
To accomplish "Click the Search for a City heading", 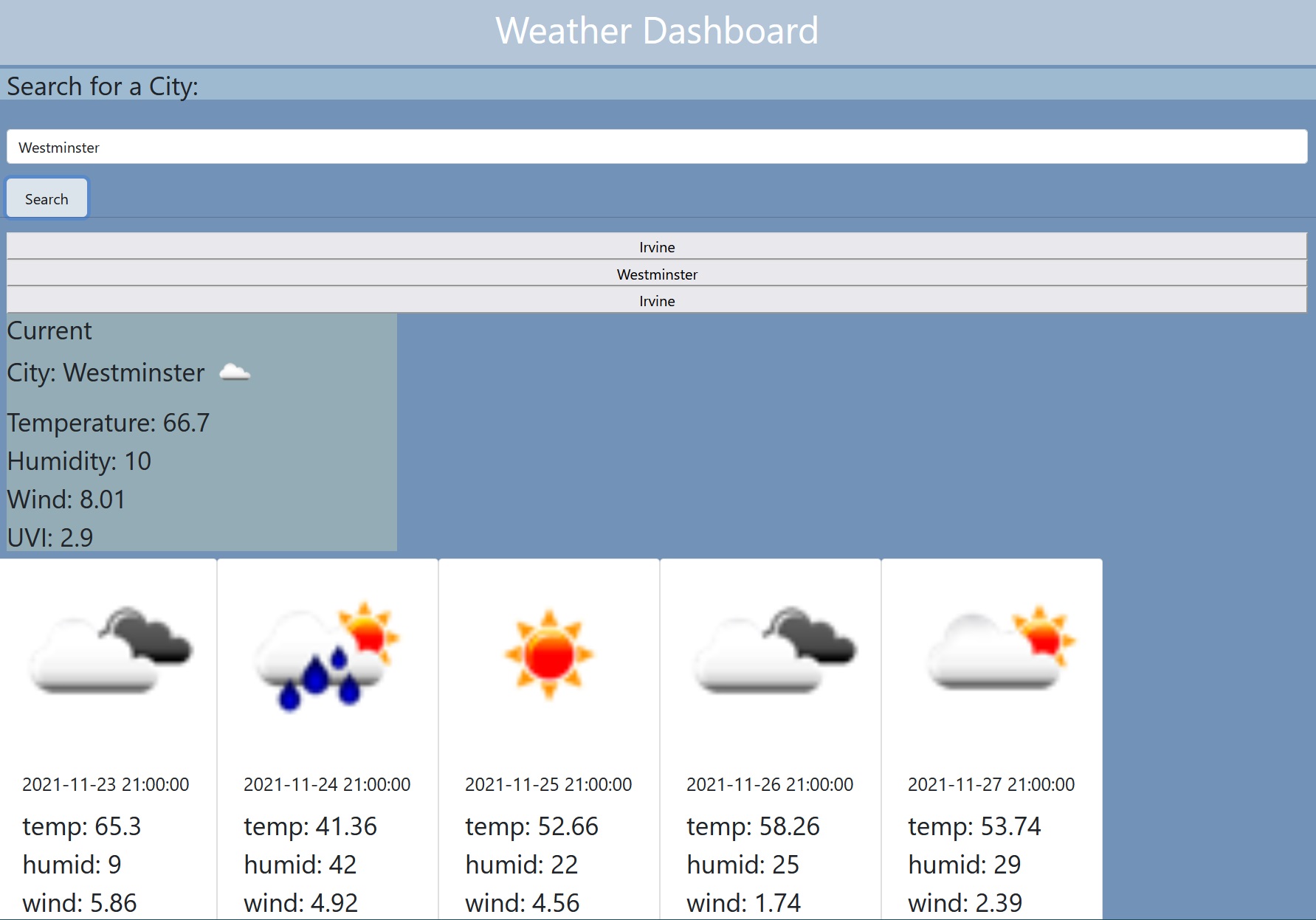I will pyautogui.click(x=102, y=86).
